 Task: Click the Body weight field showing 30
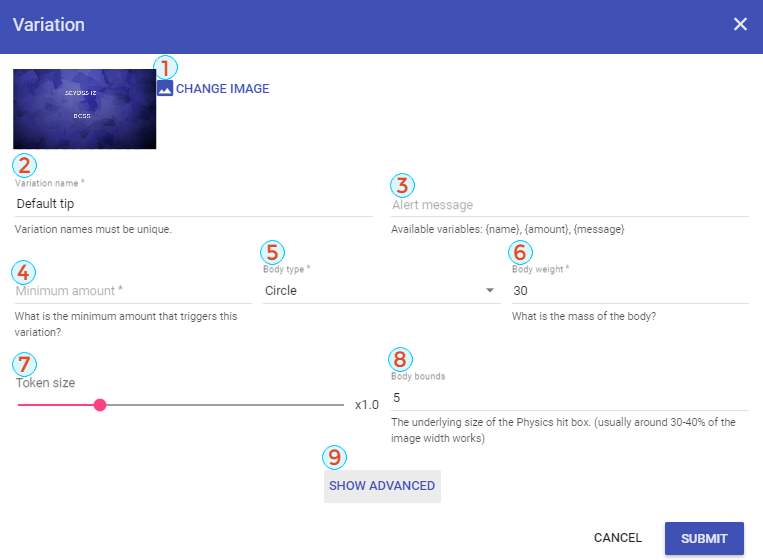630,291
